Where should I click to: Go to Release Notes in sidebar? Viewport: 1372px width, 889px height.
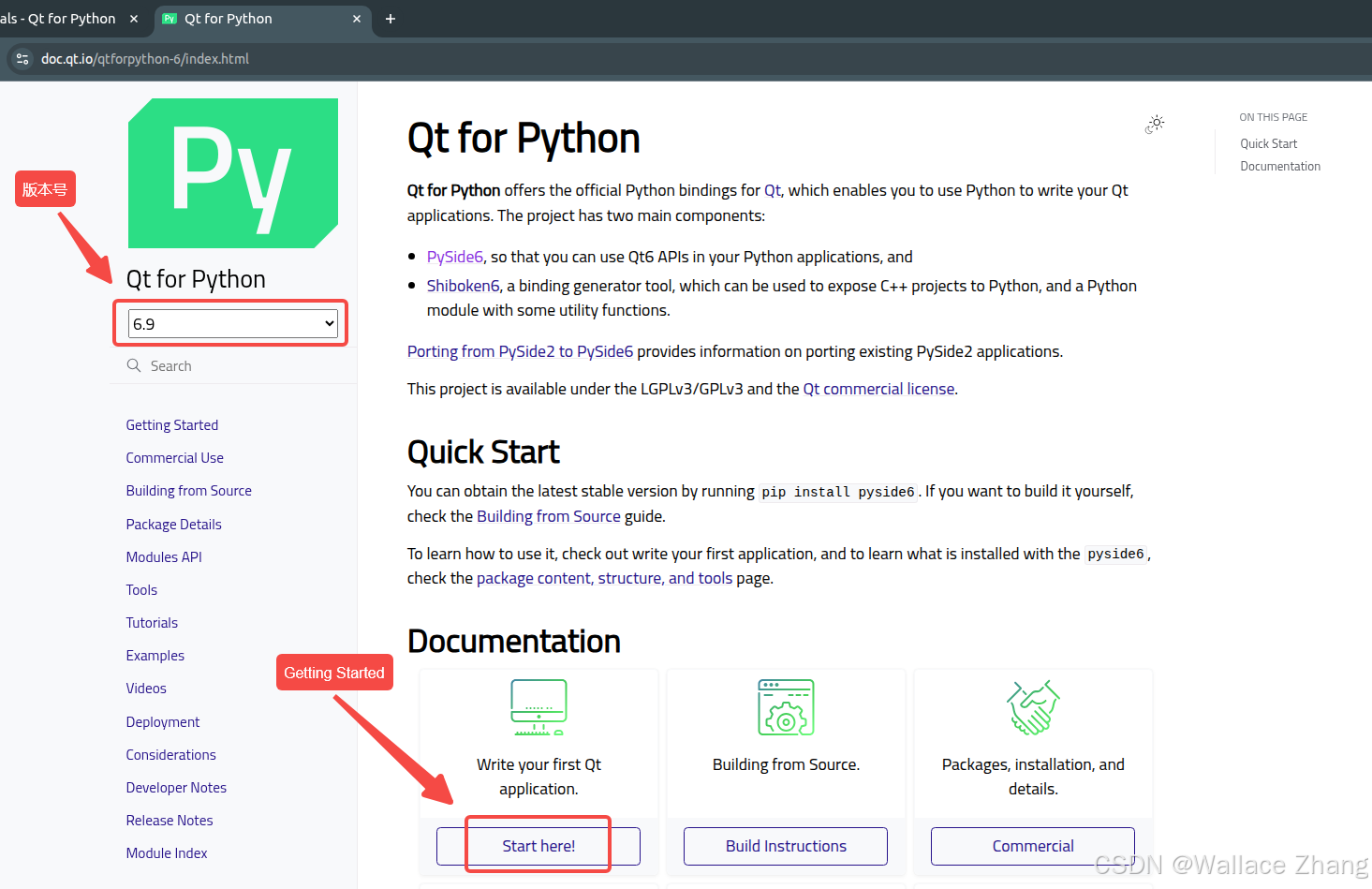pyautogui.click(x=170, y=821)
